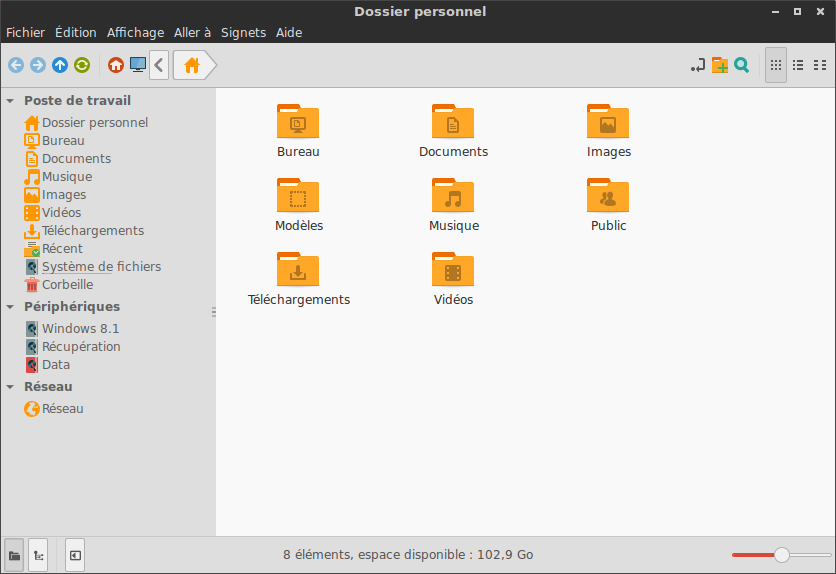Select the Images folder icon
The width and height of the screenshot is (836, 574).
tap(608, 122)
